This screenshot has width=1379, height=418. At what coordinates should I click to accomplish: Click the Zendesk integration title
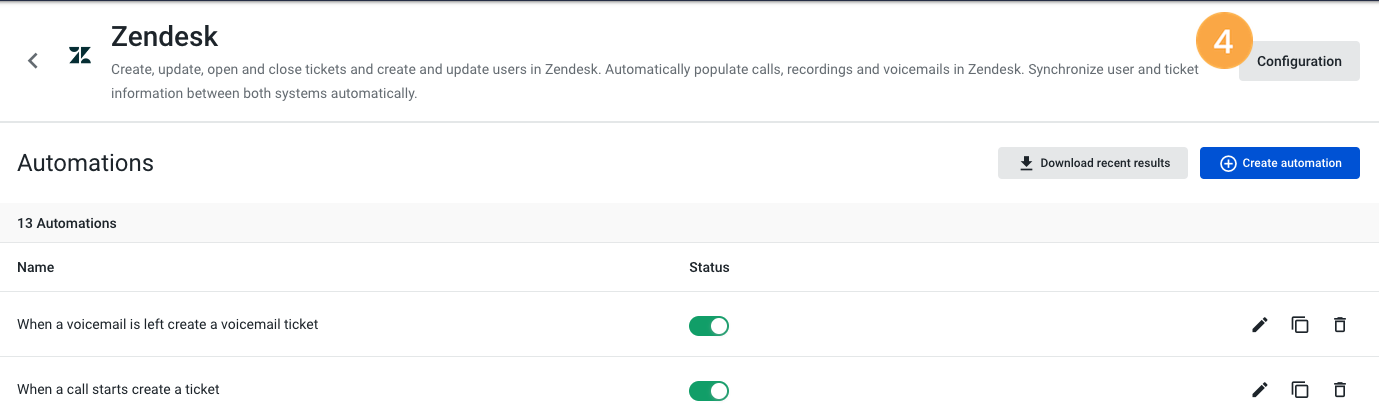click(165, 36)
